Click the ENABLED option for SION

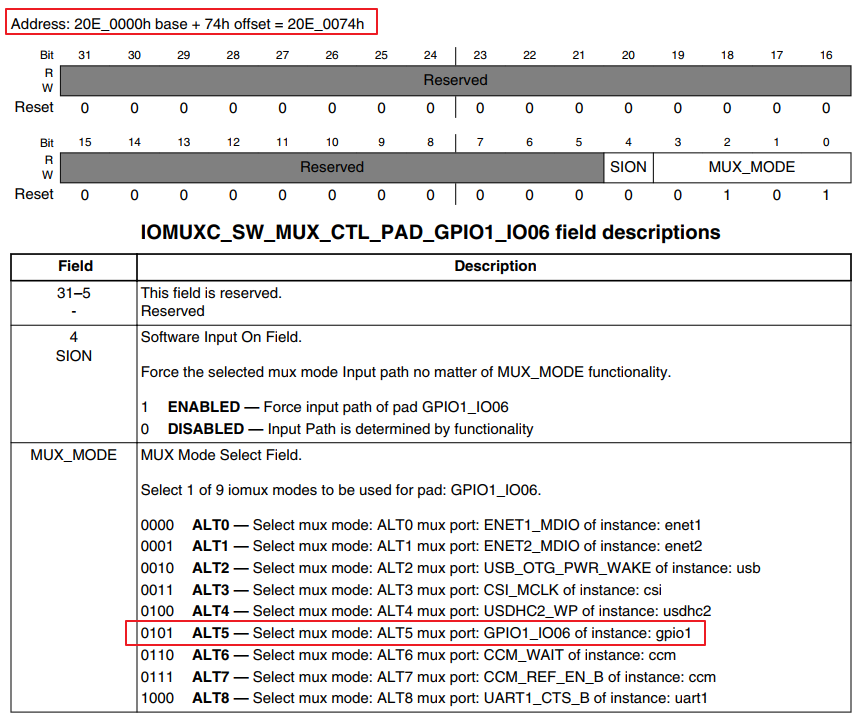click(325, 407)
